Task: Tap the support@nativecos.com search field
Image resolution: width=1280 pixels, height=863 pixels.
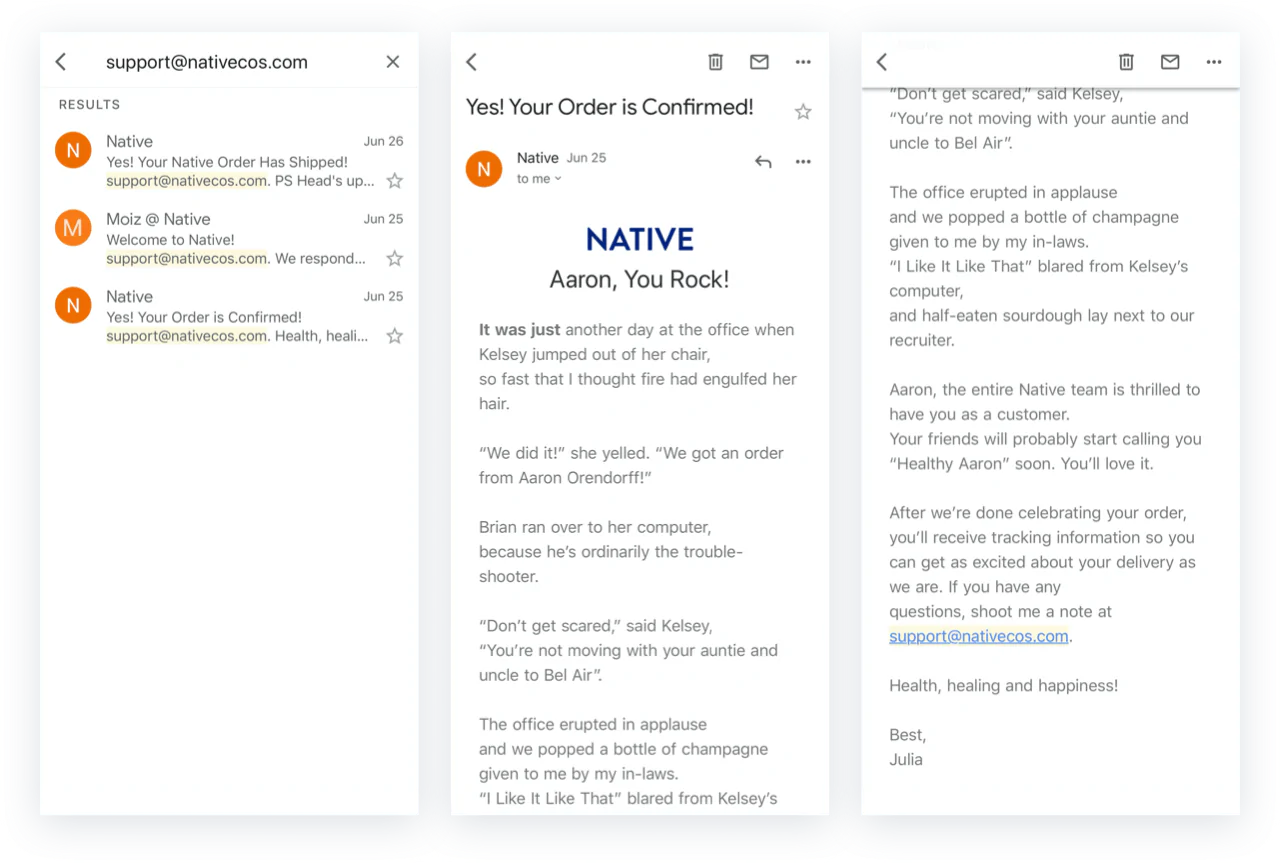Action: [x=207, y=62]
